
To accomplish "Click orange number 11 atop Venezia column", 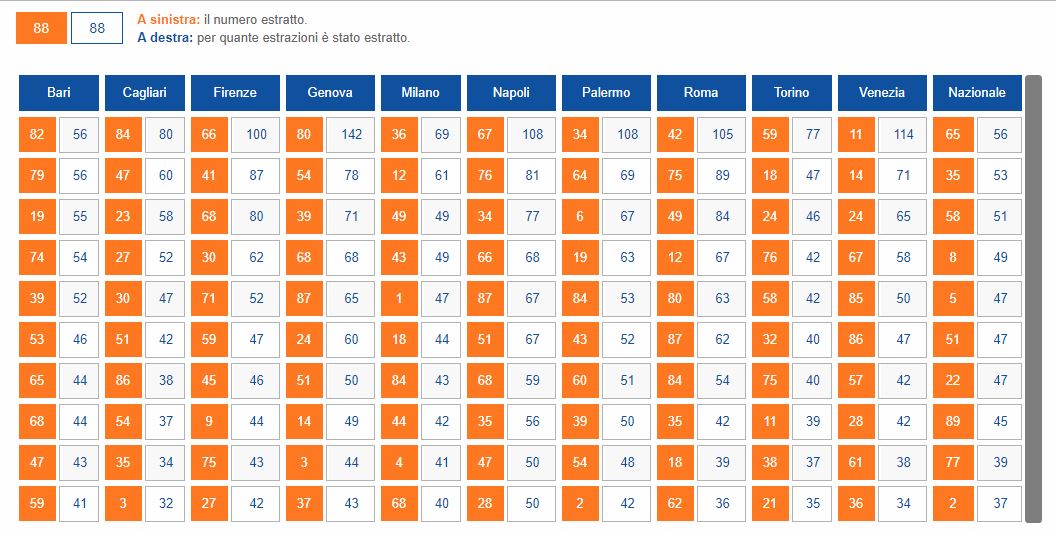I will [x=856, y=134].
